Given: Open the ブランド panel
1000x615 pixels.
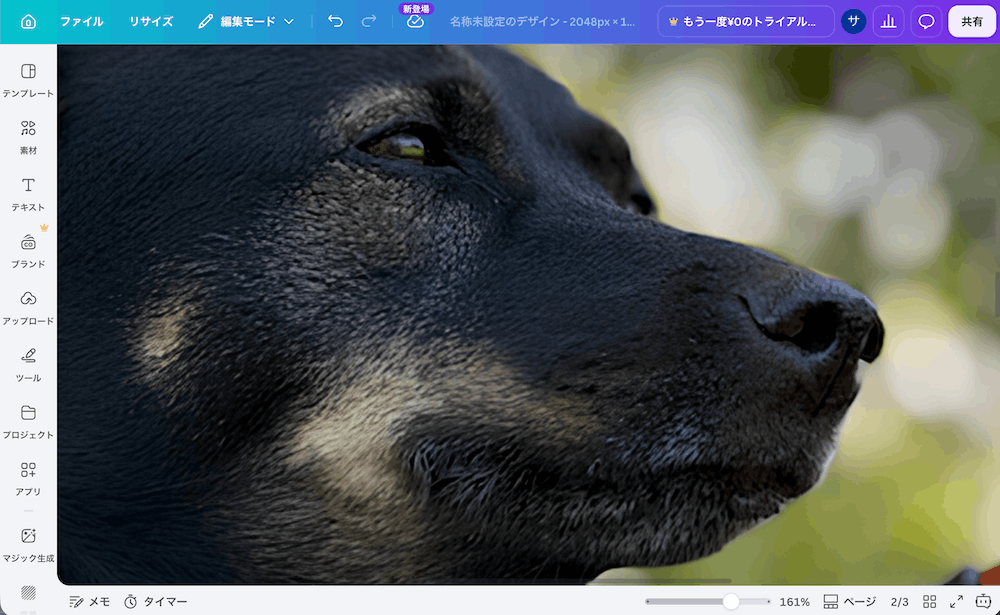Looking at the screenshot, I should 28,251.
